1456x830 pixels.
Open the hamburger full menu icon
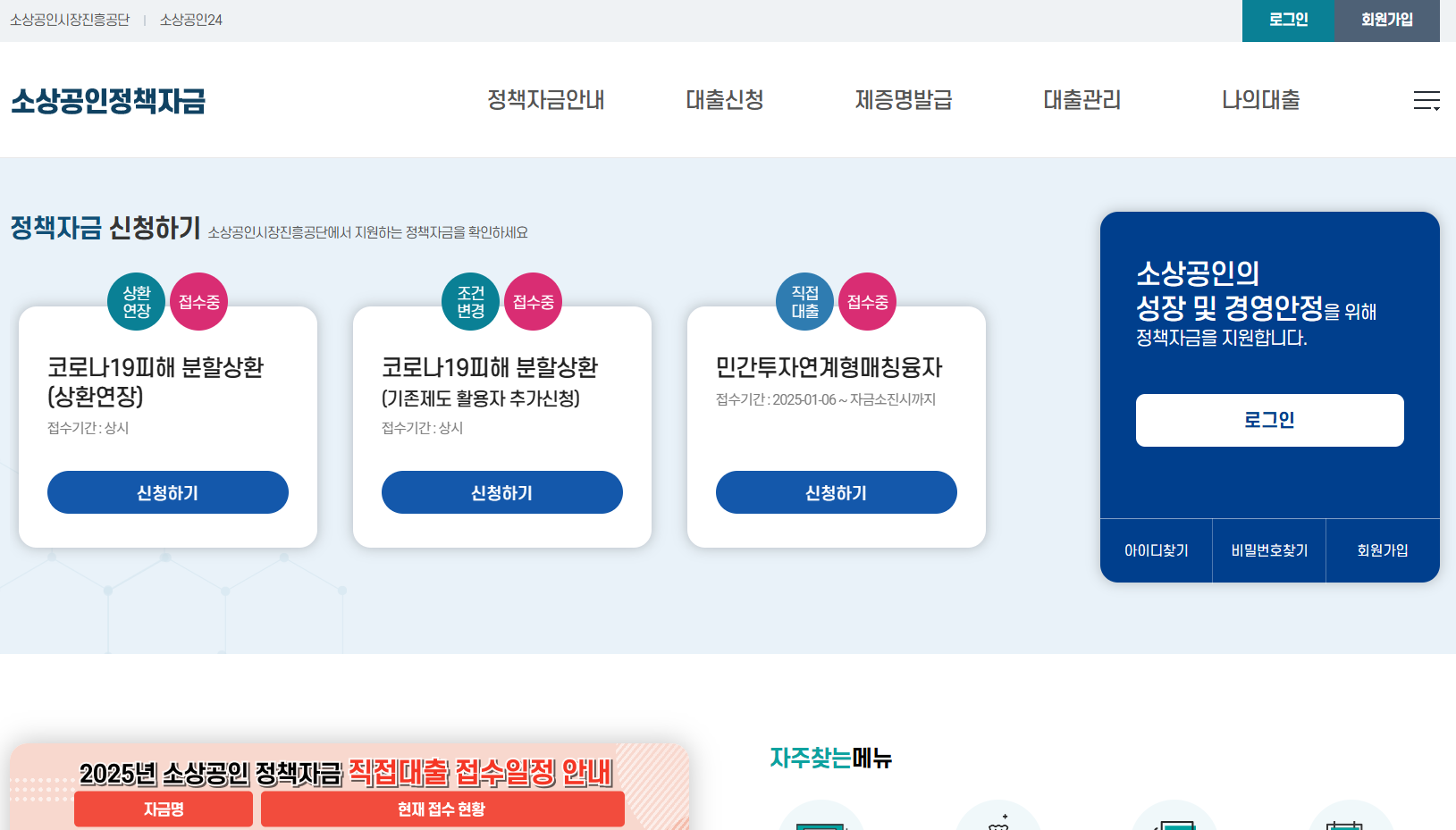[x=1427, y=100]
